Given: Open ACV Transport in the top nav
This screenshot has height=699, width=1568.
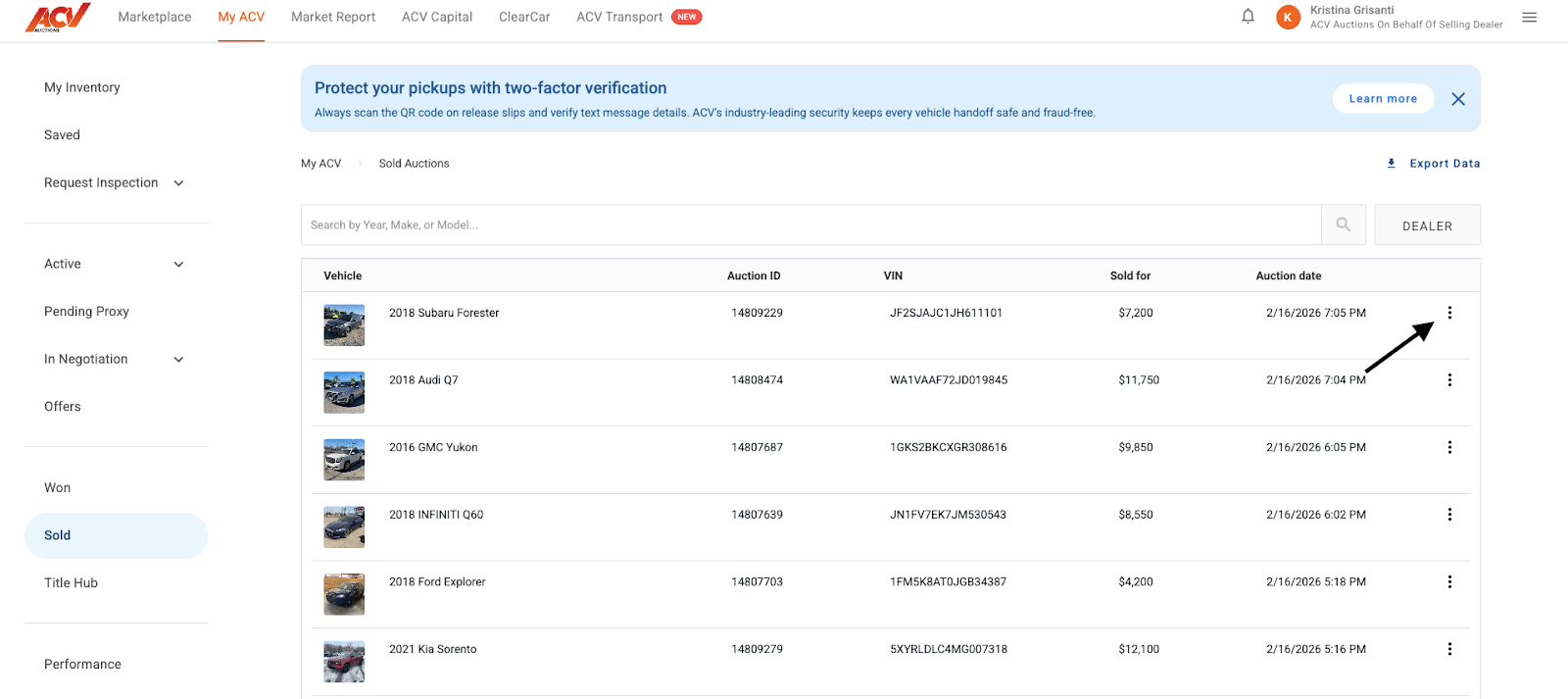Looking at the screenshot, I should click(x=619, y=17).
